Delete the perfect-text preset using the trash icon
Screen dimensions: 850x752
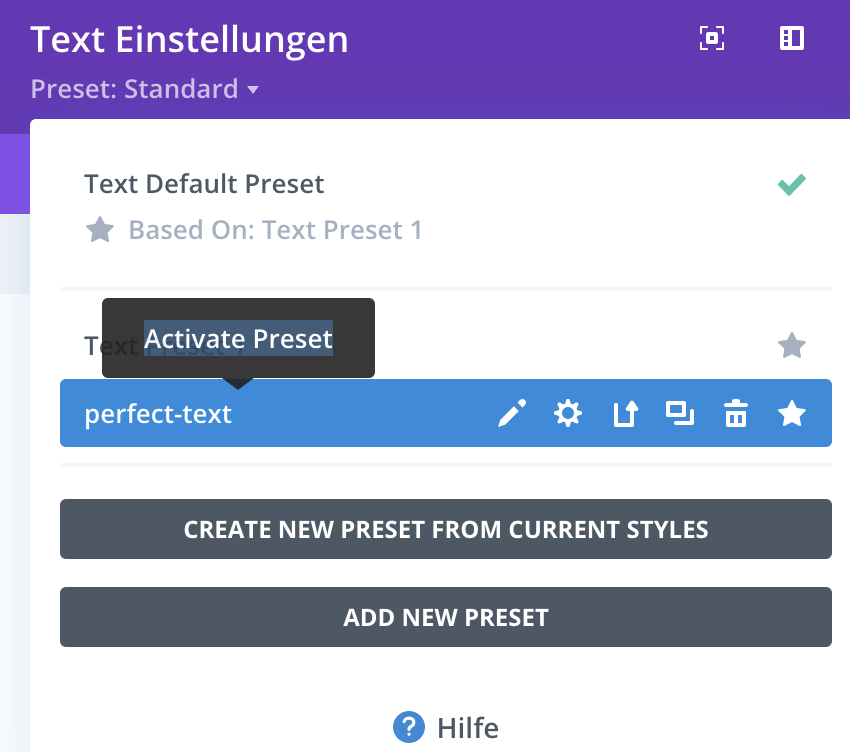tap(736, 413)
